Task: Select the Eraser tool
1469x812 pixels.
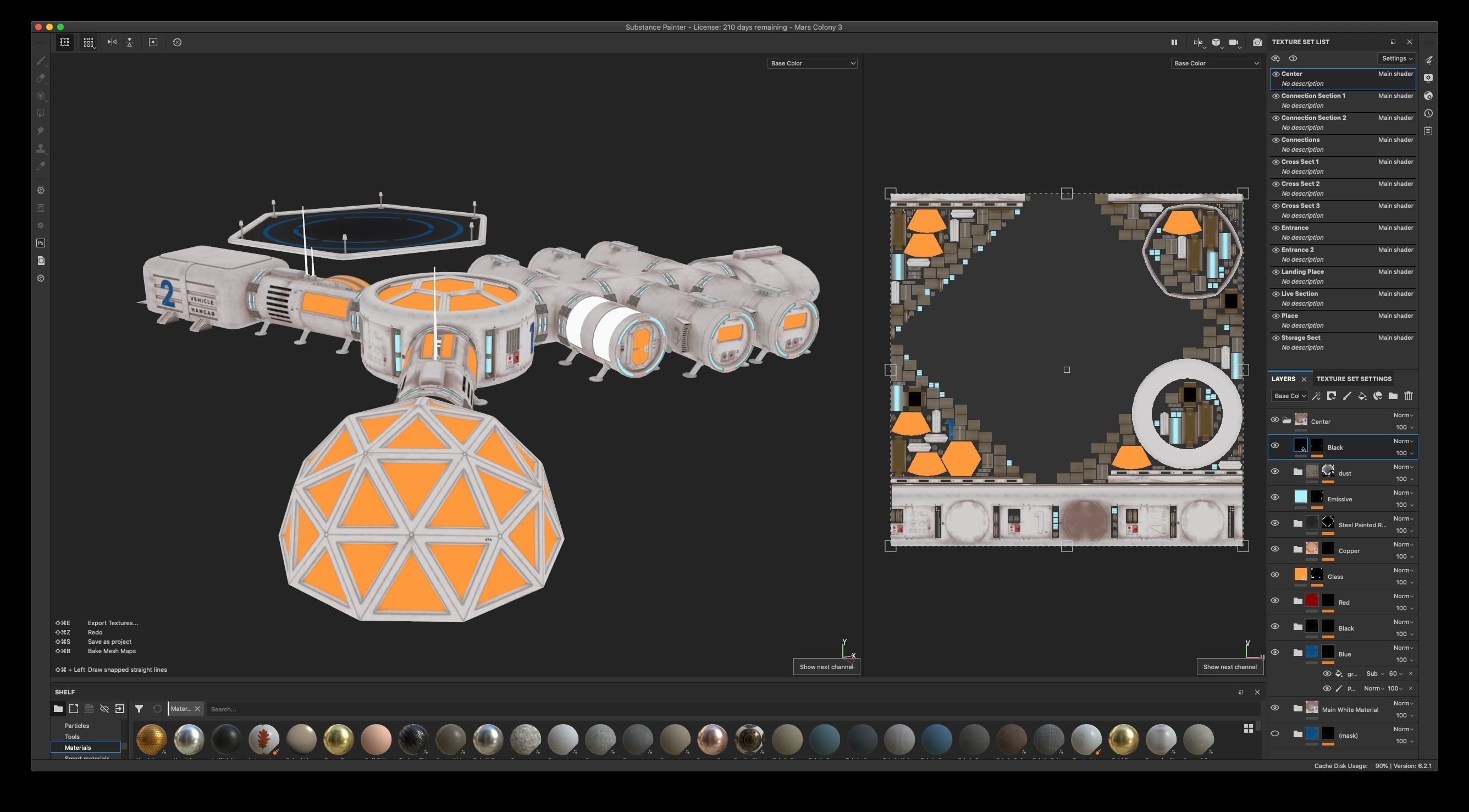Action: pyautogui.click(x=41, y=78)
